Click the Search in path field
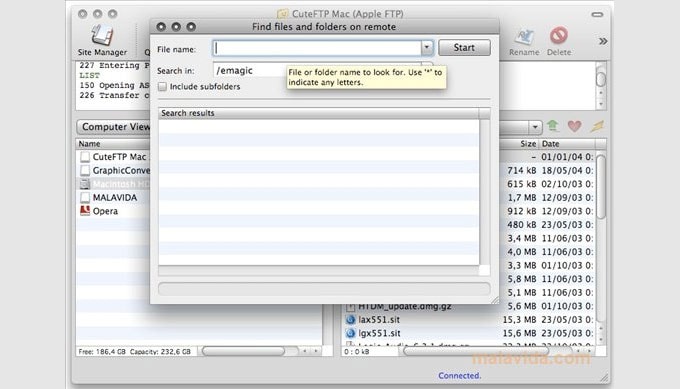This screenshot has width=680, height=389. [250, 70]
